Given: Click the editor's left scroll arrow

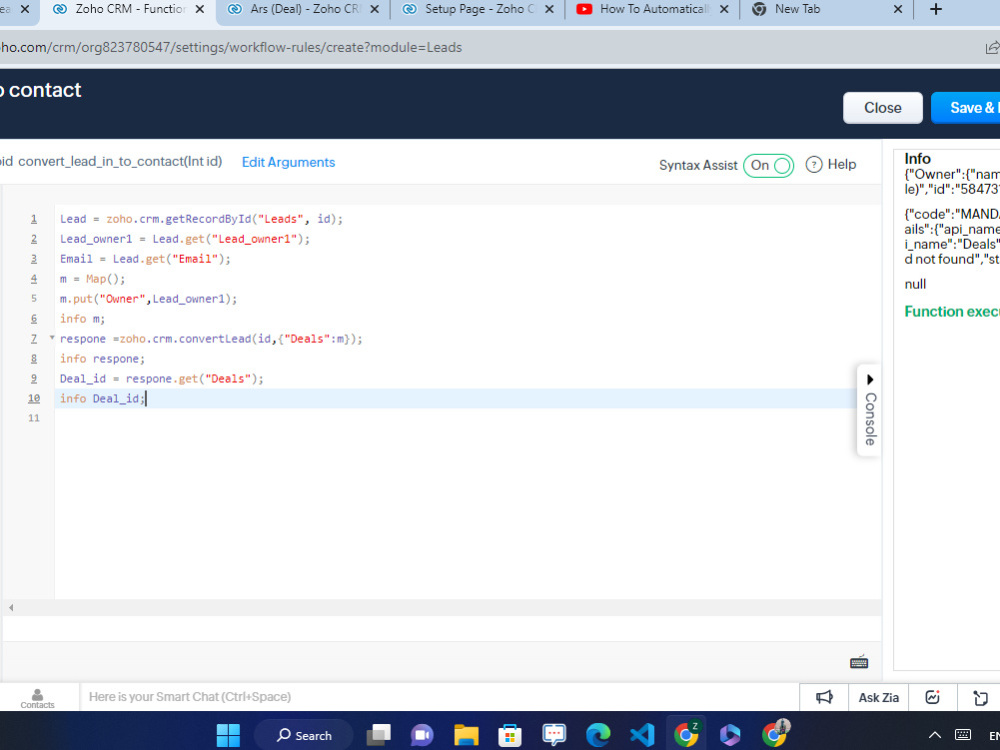Looking at the screenshot, I should click(x=11, y=608).
